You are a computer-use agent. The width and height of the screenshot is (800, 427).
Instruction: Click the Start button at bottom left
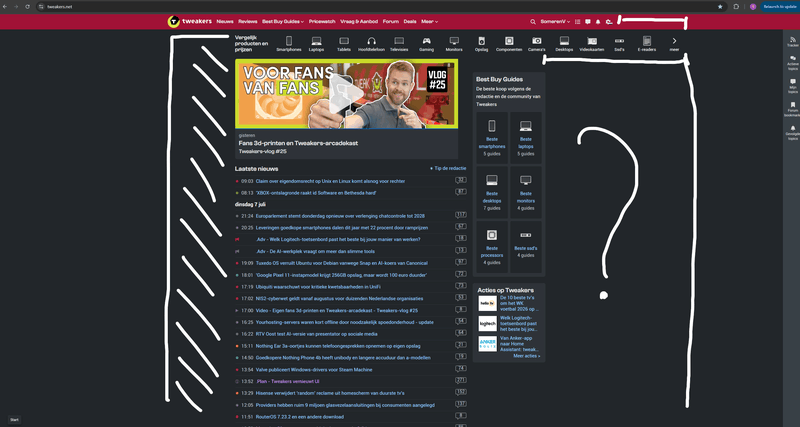[14, 420]
